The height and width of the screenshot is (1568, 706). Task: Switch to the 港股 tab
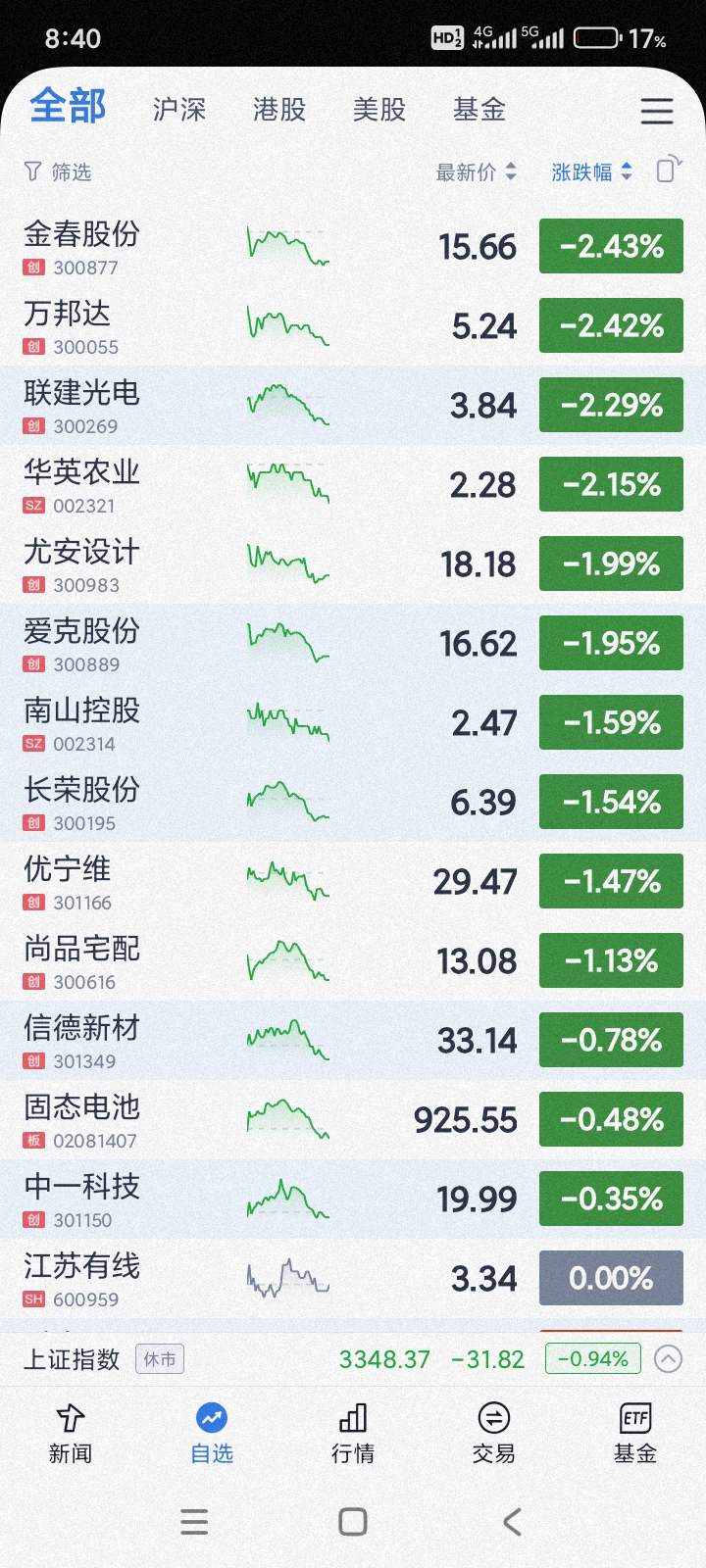click(x=279, y=110)
